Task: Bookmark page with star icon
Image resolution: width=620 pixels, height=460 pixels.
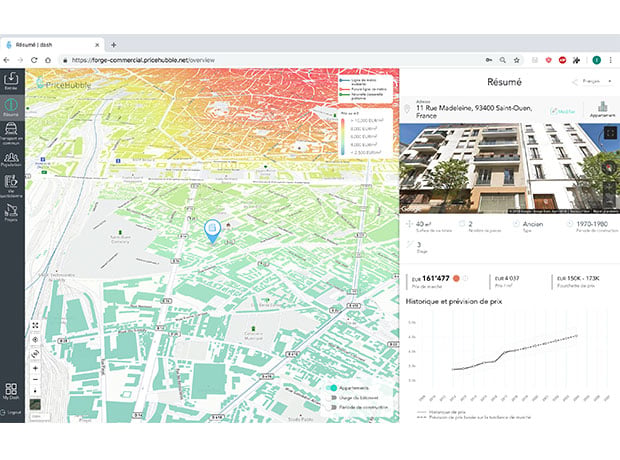Action: (516, 60)
